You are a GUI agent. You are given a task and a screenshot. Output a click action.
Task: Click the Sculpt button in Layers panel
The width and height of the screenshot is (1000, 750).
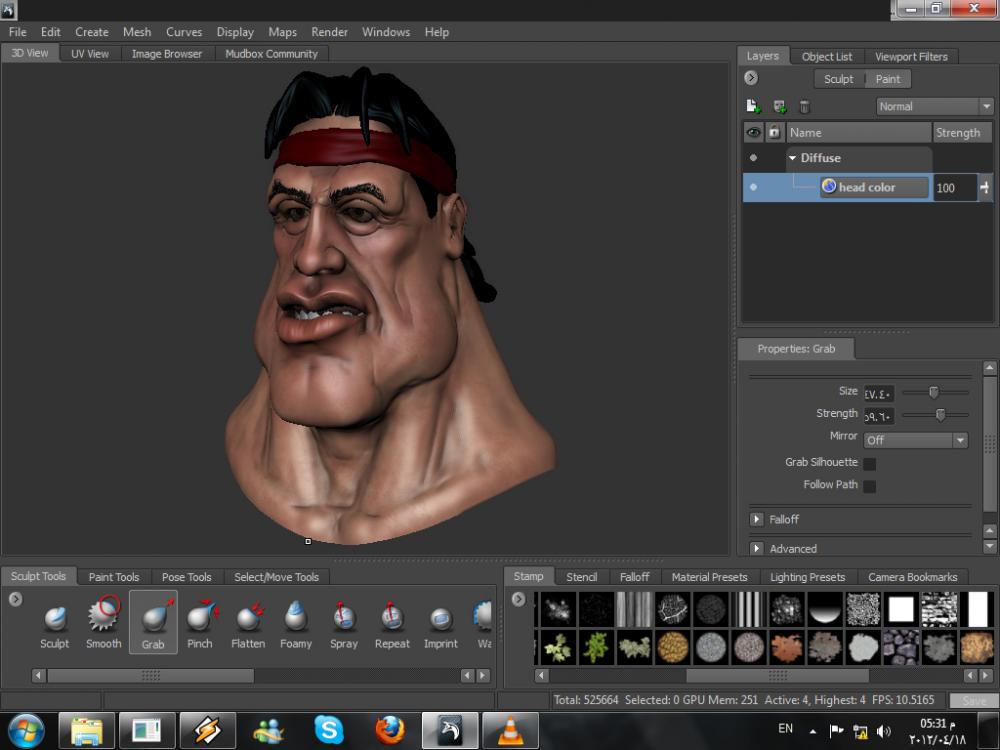(x=838, y=79)
